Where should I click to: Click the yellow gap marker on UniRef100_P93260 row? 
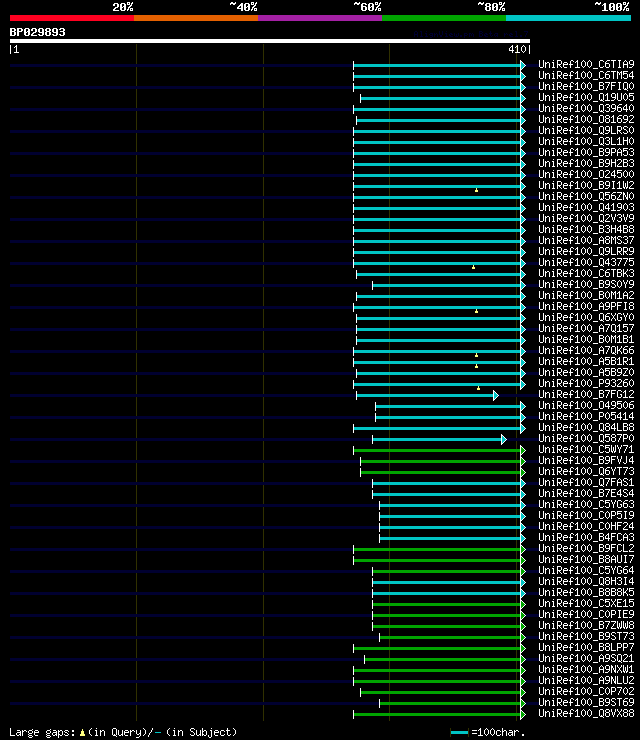pos(479,388)
